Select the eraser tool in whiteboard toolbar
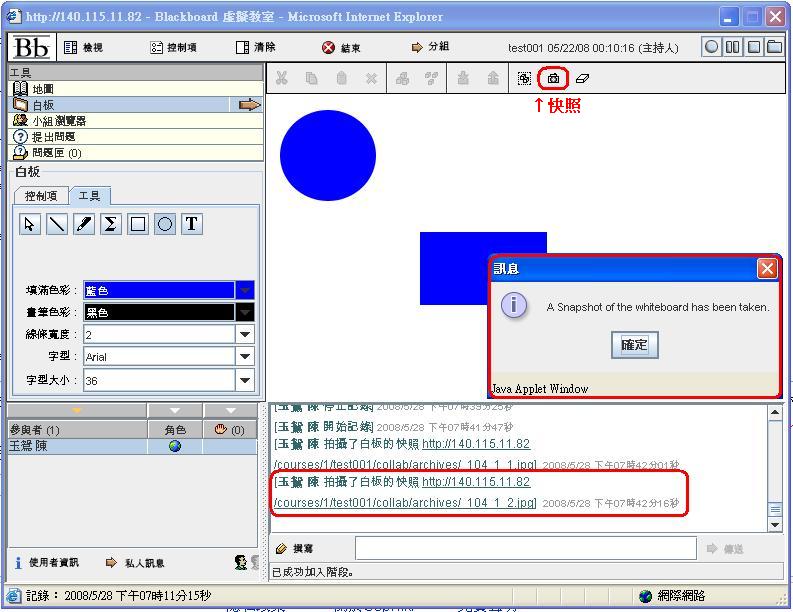Viewport: 793px width, 612px height. (584, 78)
